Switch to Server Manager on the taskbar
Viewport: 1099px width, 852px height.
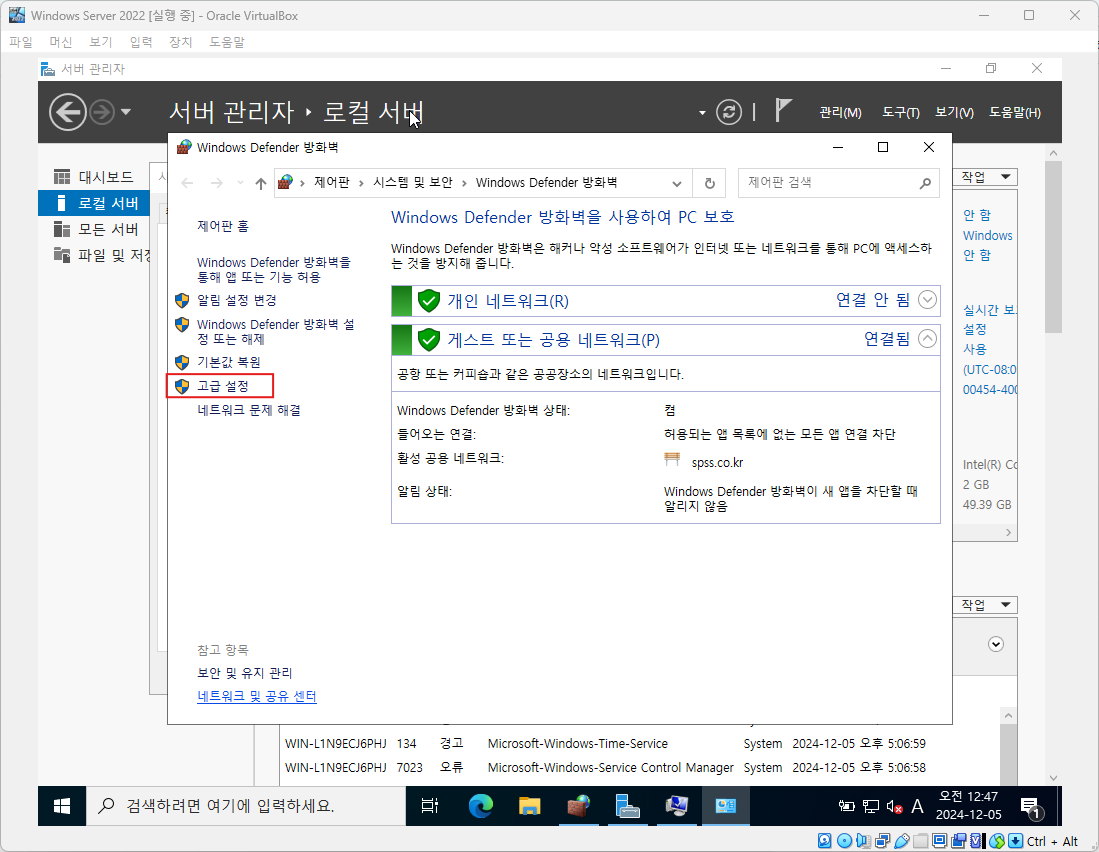click(627, 806)
